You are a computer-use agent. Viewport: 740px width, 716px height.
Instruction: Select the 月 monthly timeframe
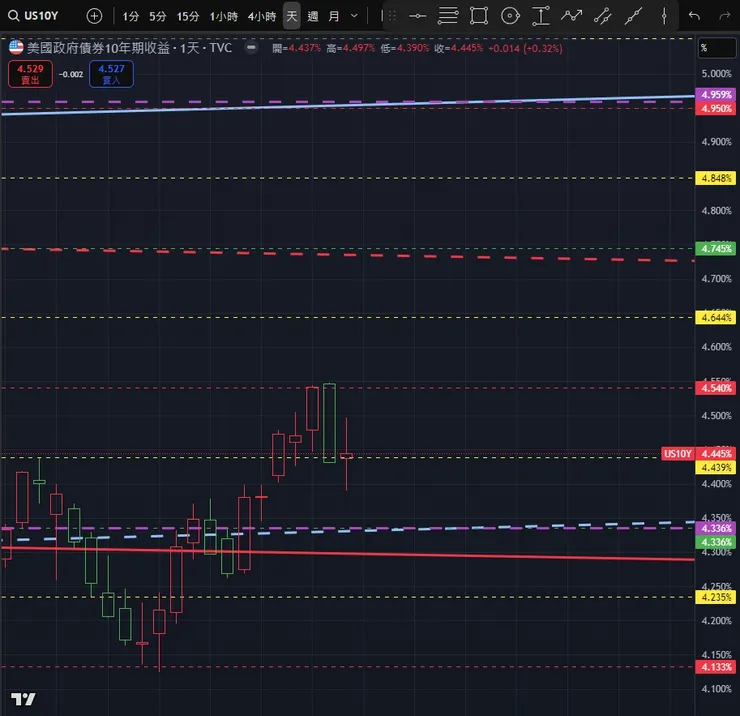pos(334,17)
